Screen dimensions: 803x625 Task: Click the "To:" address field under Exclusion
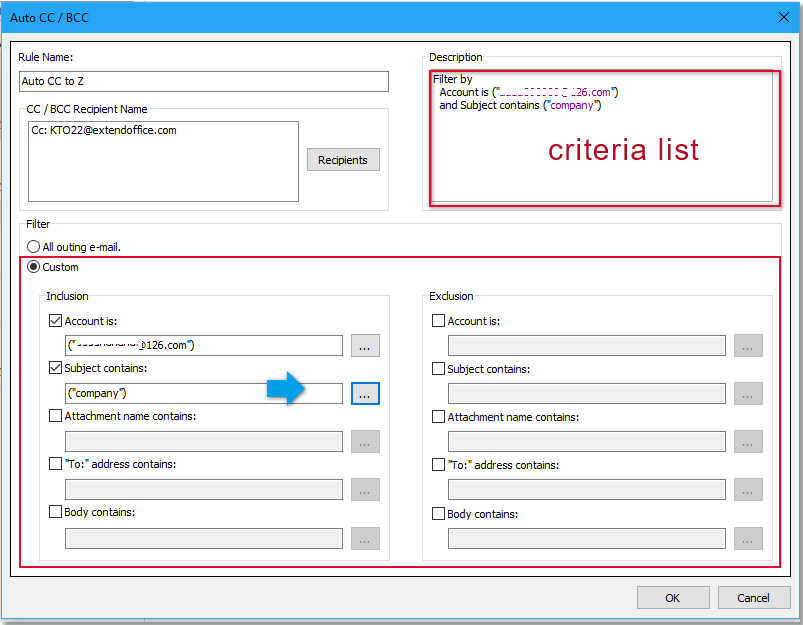586,489
